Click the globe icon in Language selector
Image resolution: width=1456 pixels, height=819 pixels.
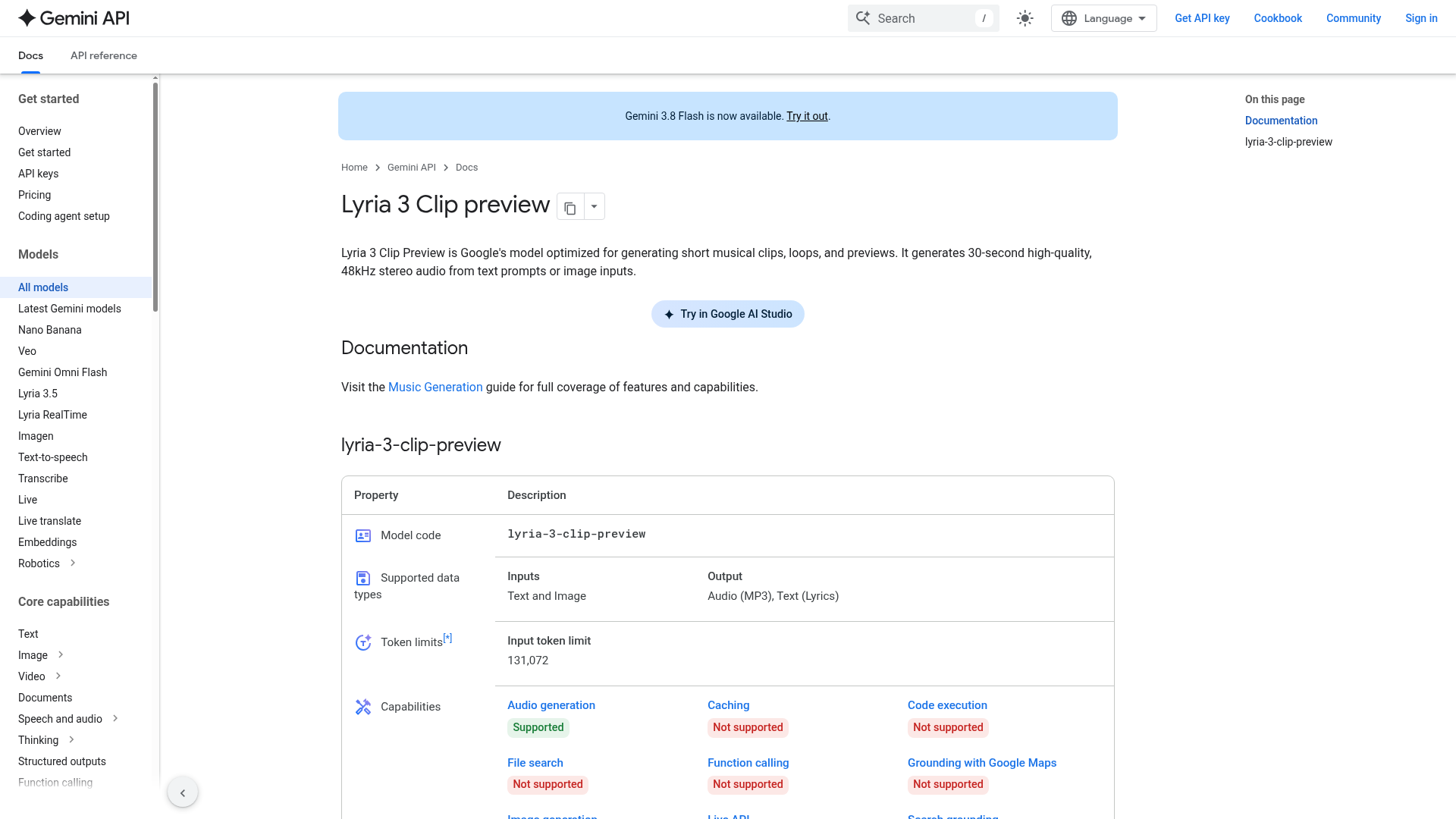click(1069, 18)
